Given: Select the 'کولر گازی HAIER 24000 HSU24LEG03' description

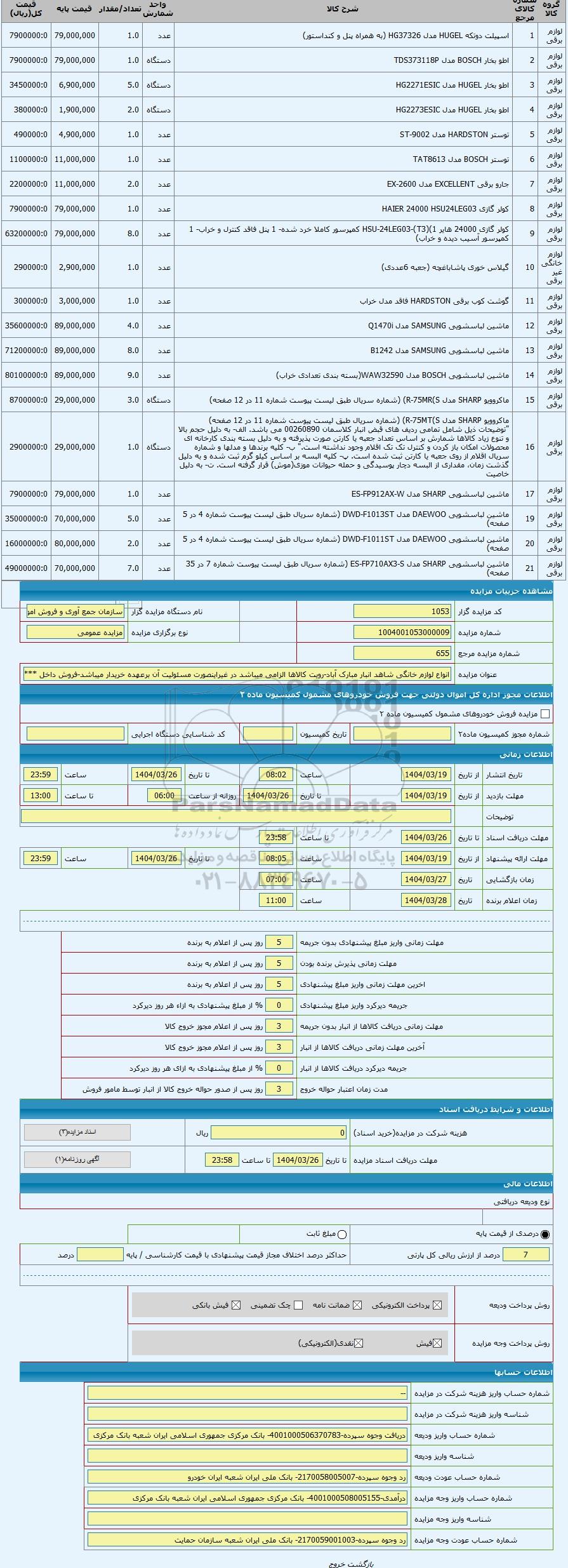Looking at the screenshot, I should [446, 209].
